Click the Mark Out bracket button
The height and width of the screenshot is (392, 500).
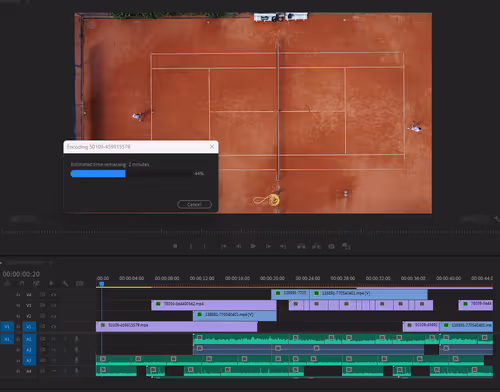click(x=204, y=246)
